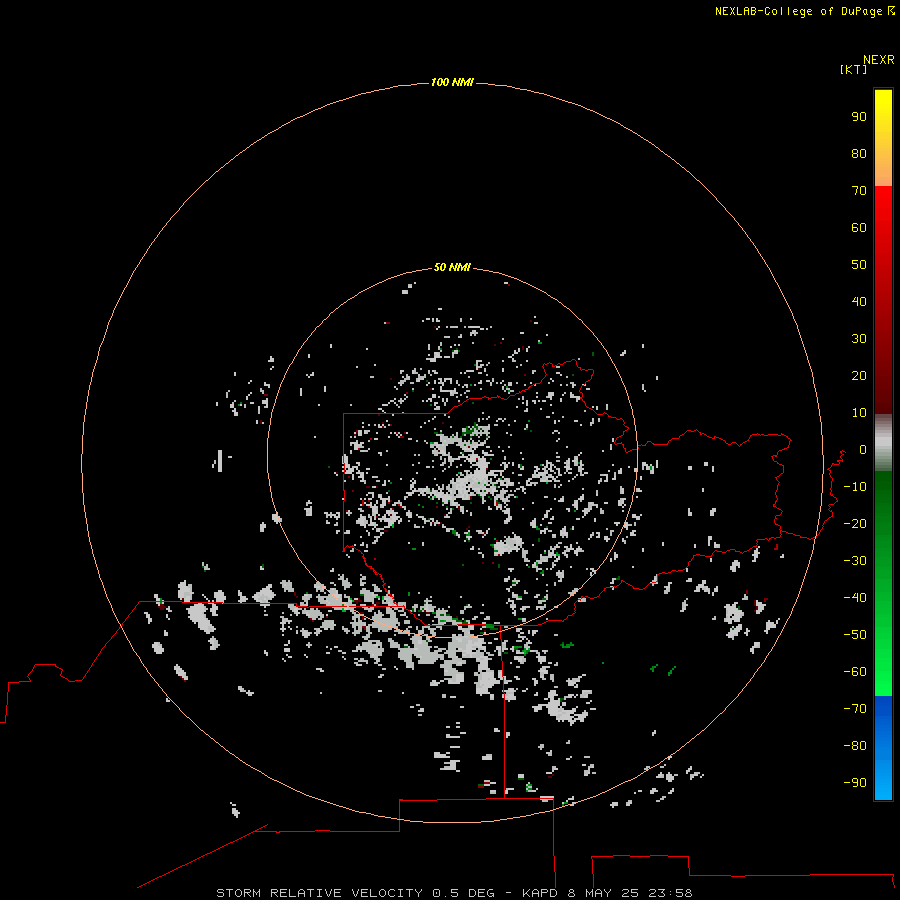Image resolution: width=900 pixels, height=900 pixels.
Task: Click the positive 50 value on the velocity scale
Action: click(859, 265)
